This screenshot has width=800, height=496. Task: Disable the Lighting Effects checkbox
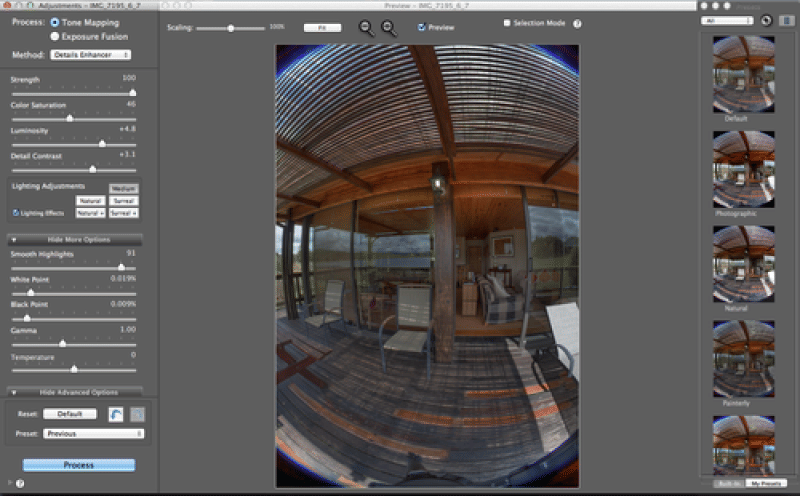coord(15,213)
